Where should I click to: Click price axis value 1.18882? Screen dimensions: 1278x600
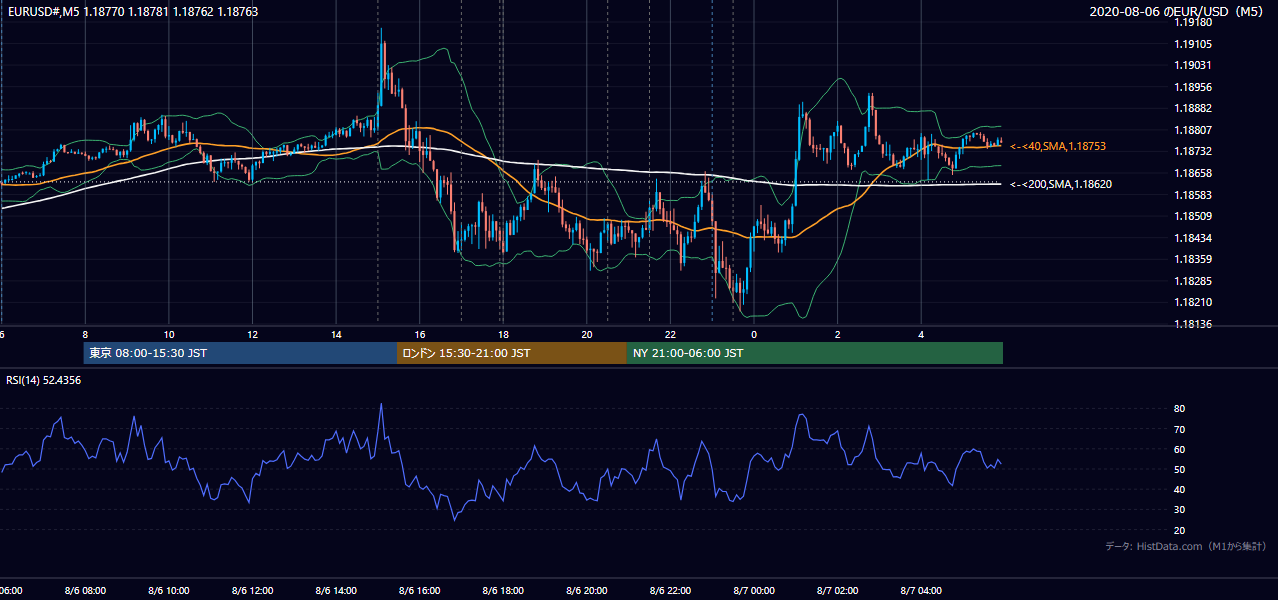(1192, 108)
